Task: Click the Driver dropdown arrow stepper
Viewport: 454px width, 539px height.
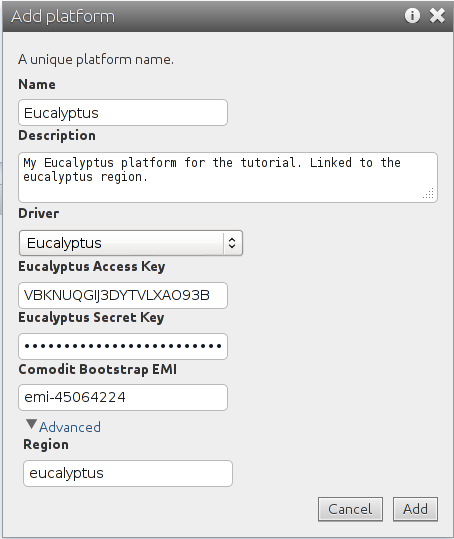Action: point(232,243)
